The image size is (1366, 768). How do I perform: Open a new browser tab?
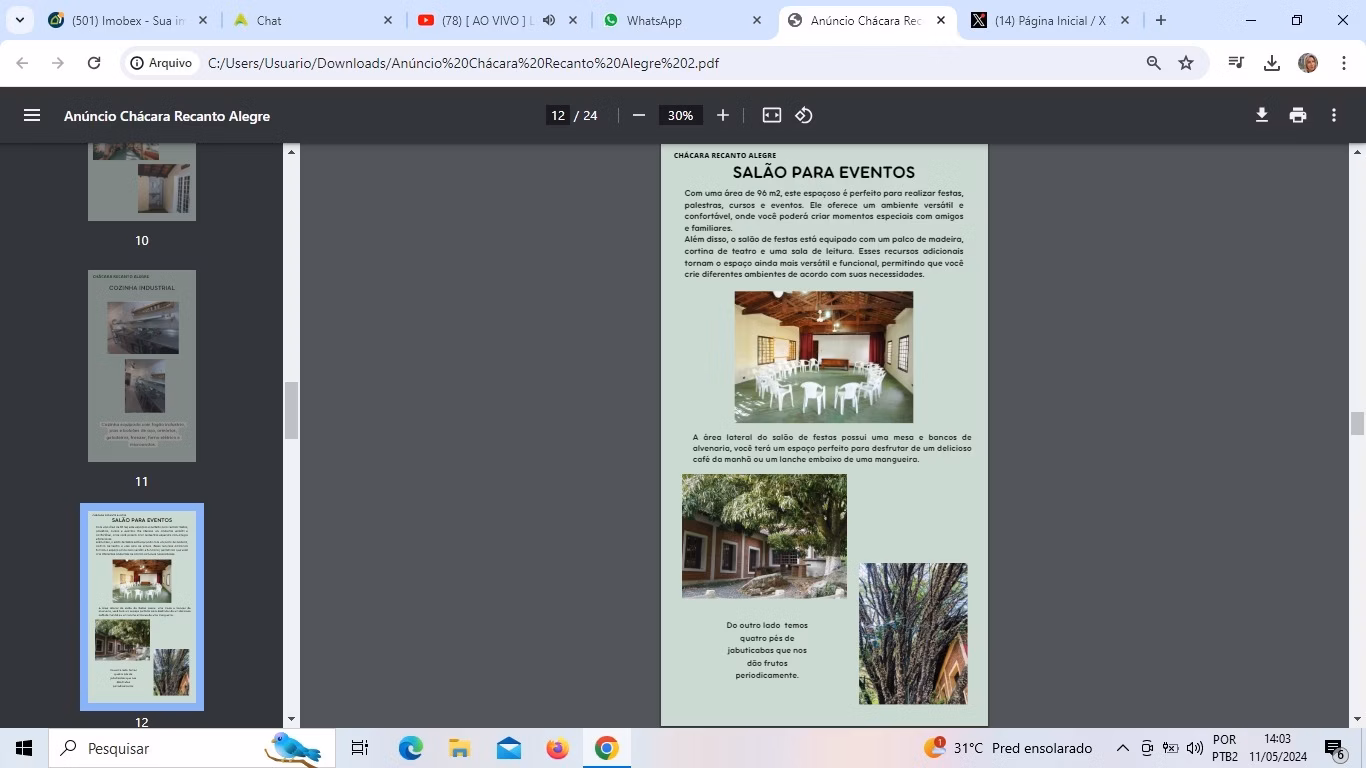tap(1161, 20)
